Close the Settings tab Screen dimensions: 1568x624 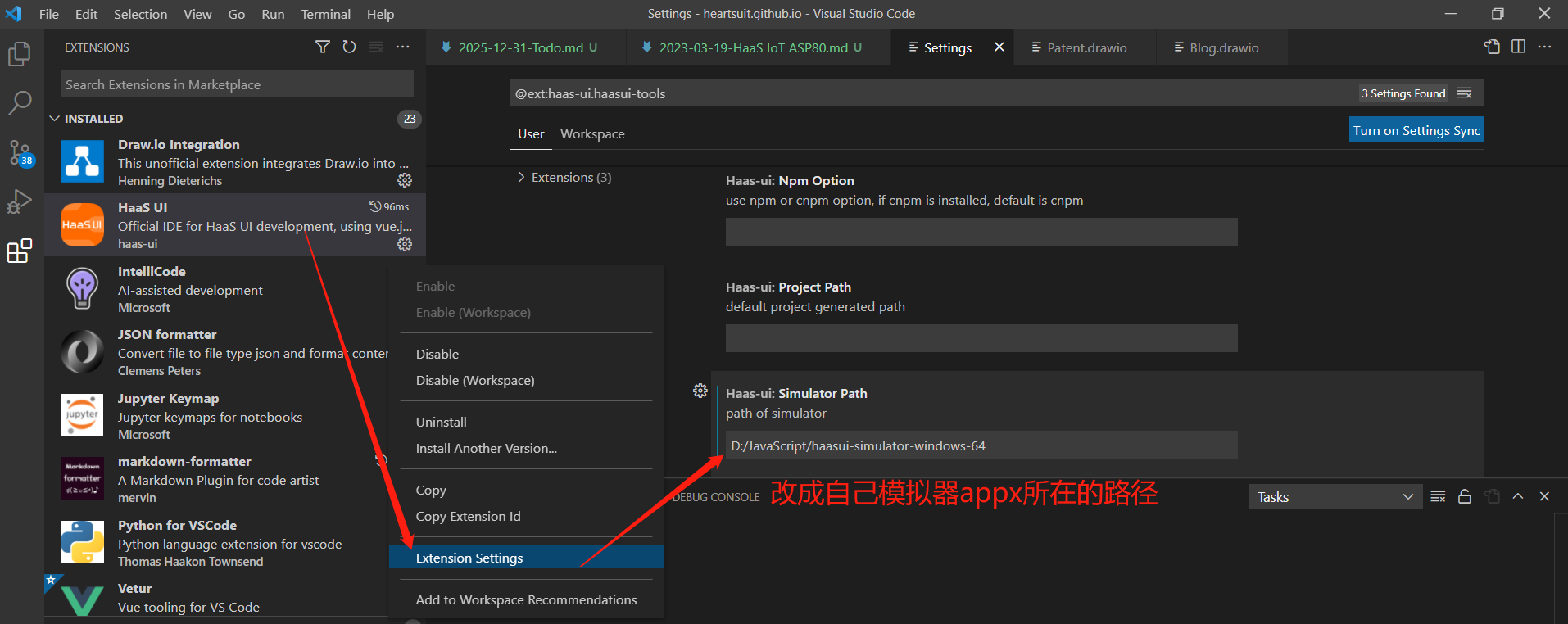click(x=999, y=47)
